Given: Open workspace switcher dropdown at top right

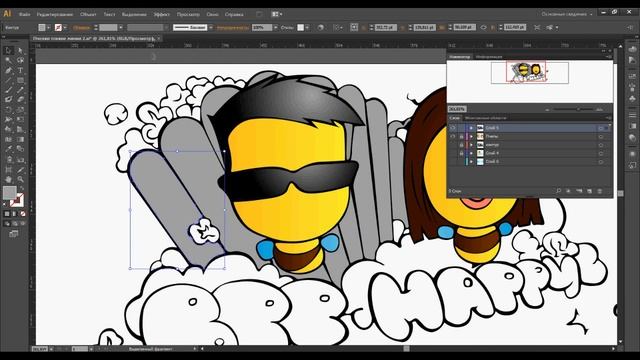Looking at the screenshot, I should (567, 14).
